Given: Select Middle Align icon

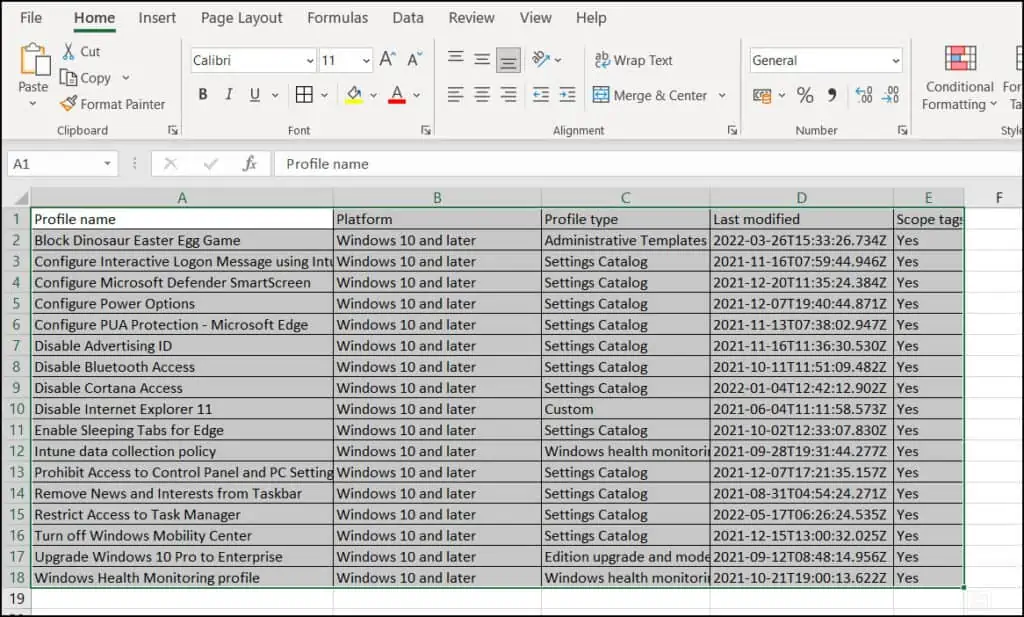Looking at the screenshot, I should click(x=482, y=59).
